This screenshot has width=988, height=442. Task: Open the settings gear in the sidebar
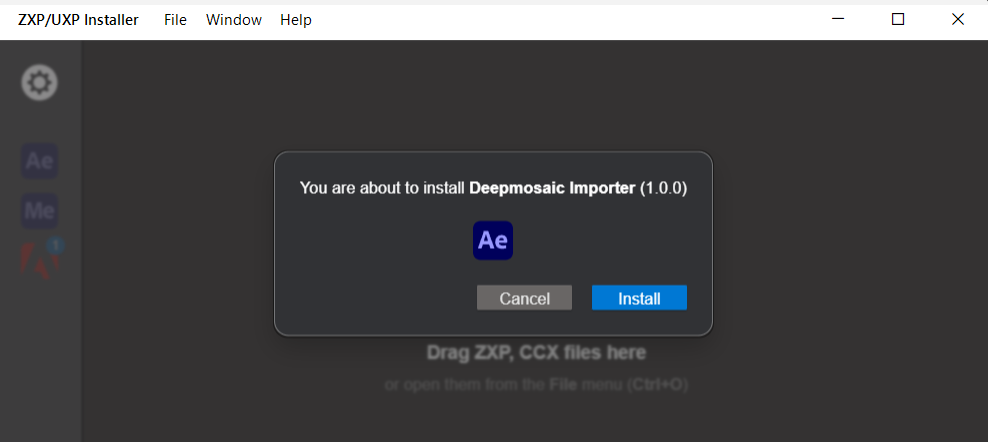(x=40, y=82)
